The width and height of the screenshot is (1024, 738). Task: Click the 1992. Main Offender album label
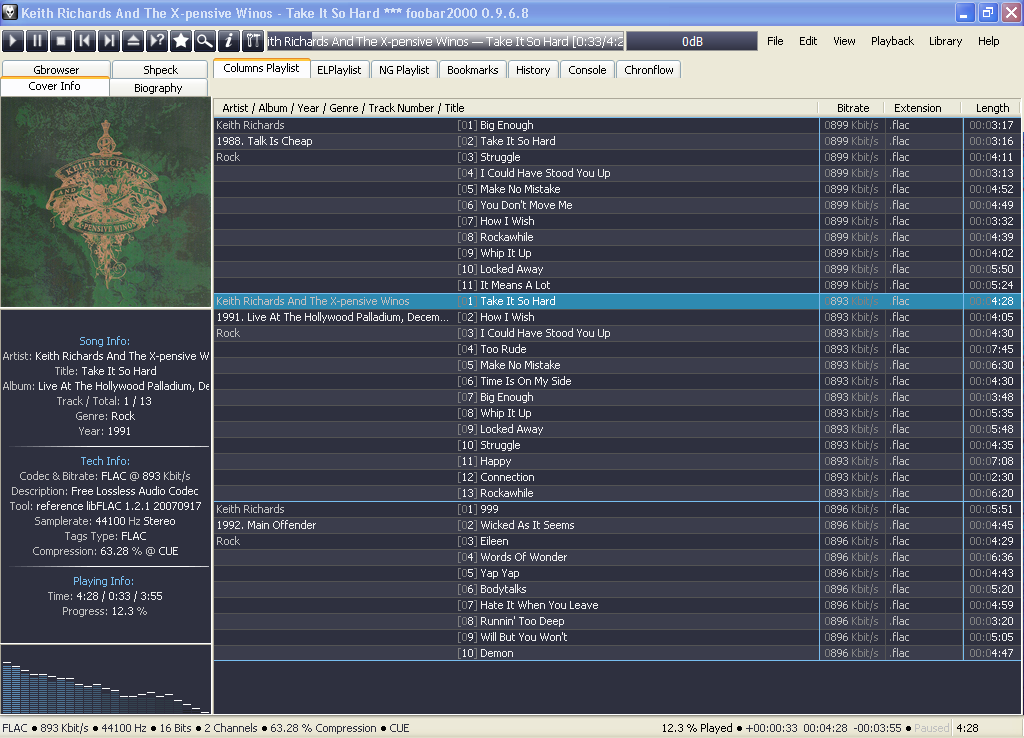coord(266,525)
